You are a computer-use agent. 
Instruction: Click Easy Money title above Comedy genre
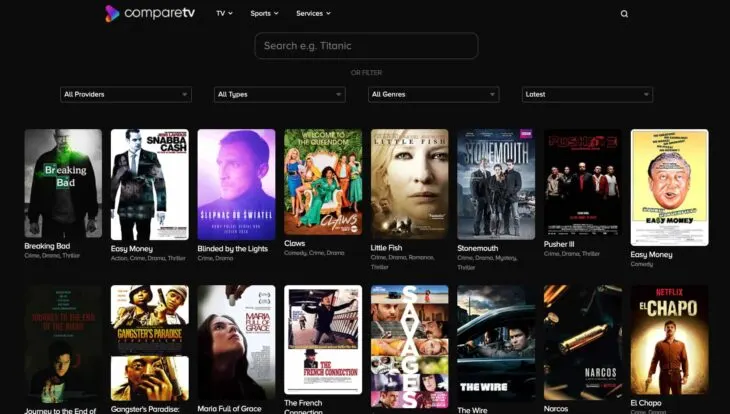pyautogui.click(x=651, y=254)
